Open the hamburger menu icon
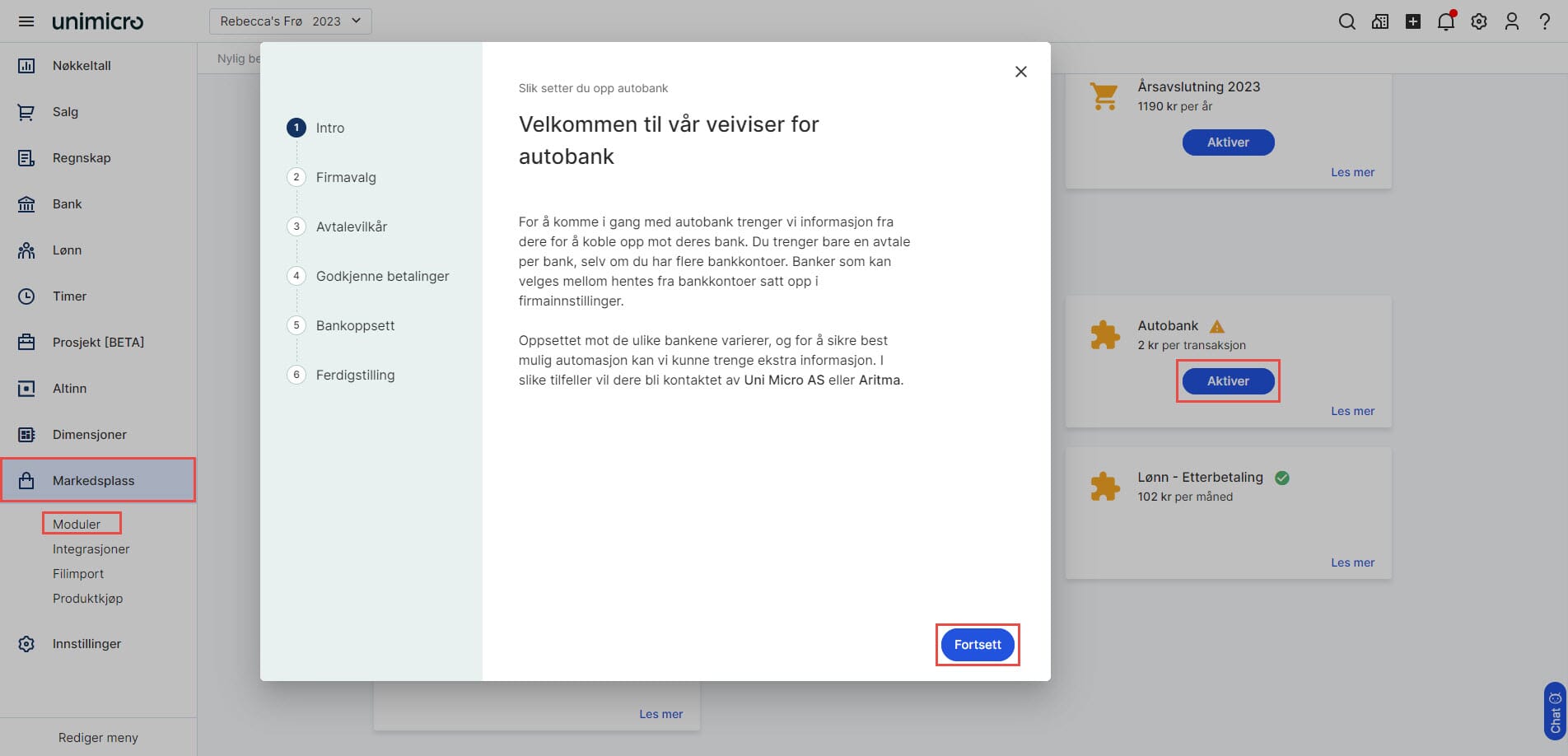Image resolution: width=1568 pixels, height=756 pixels. click(x=26, y=21)
